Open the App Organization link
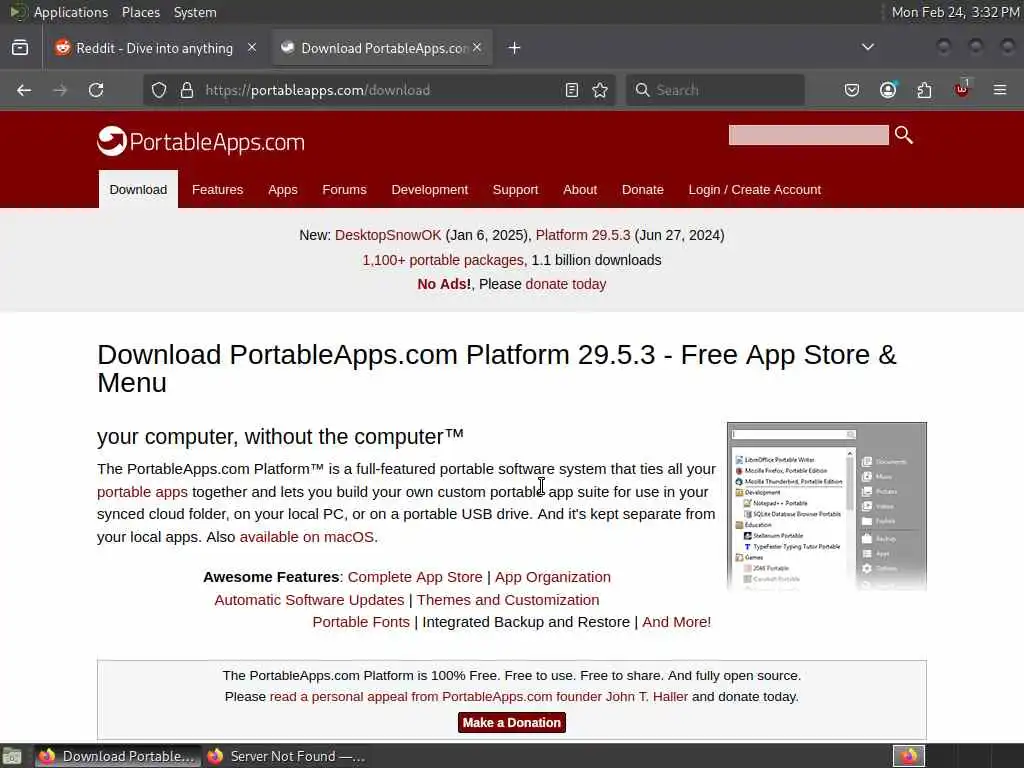This screenshot has height=768, width=1024. click(552, 577)
